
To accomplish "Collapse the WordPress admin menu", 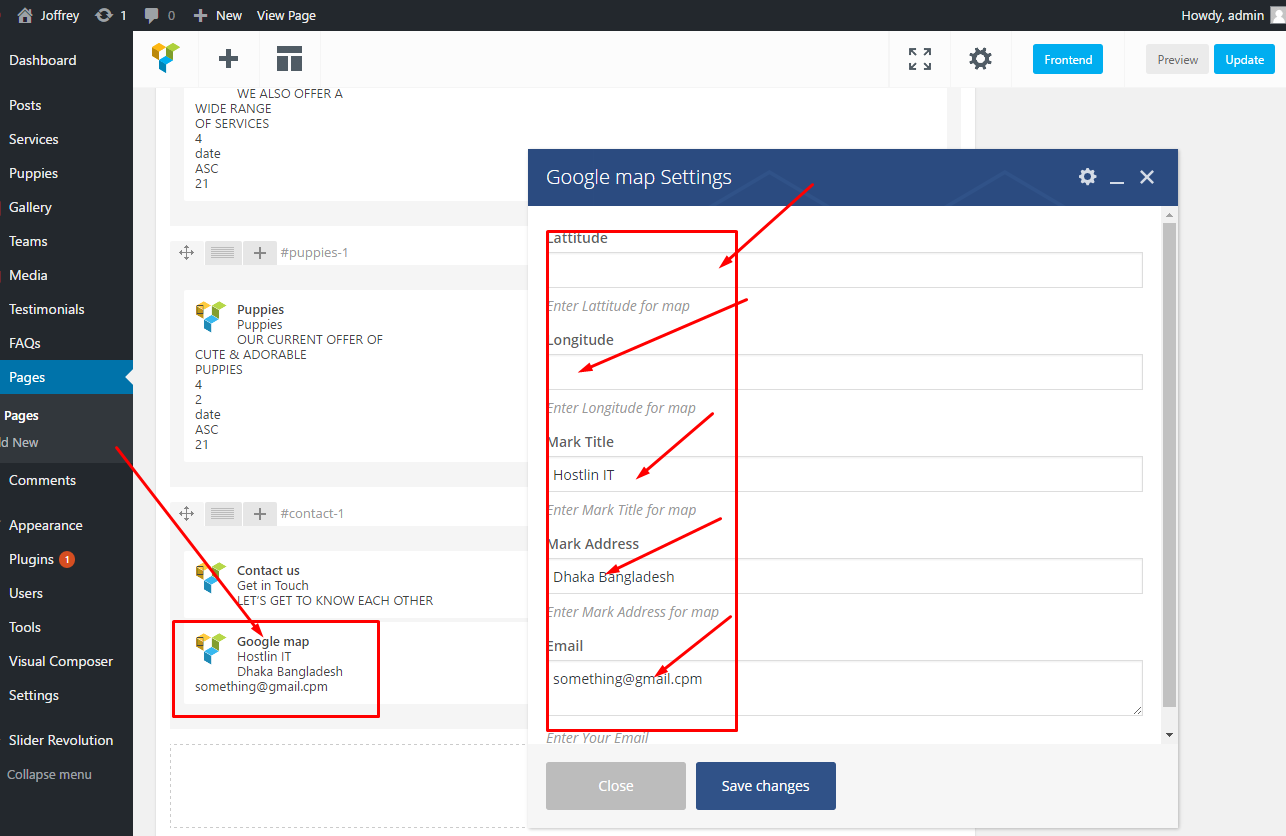I will tap(50, 774).
